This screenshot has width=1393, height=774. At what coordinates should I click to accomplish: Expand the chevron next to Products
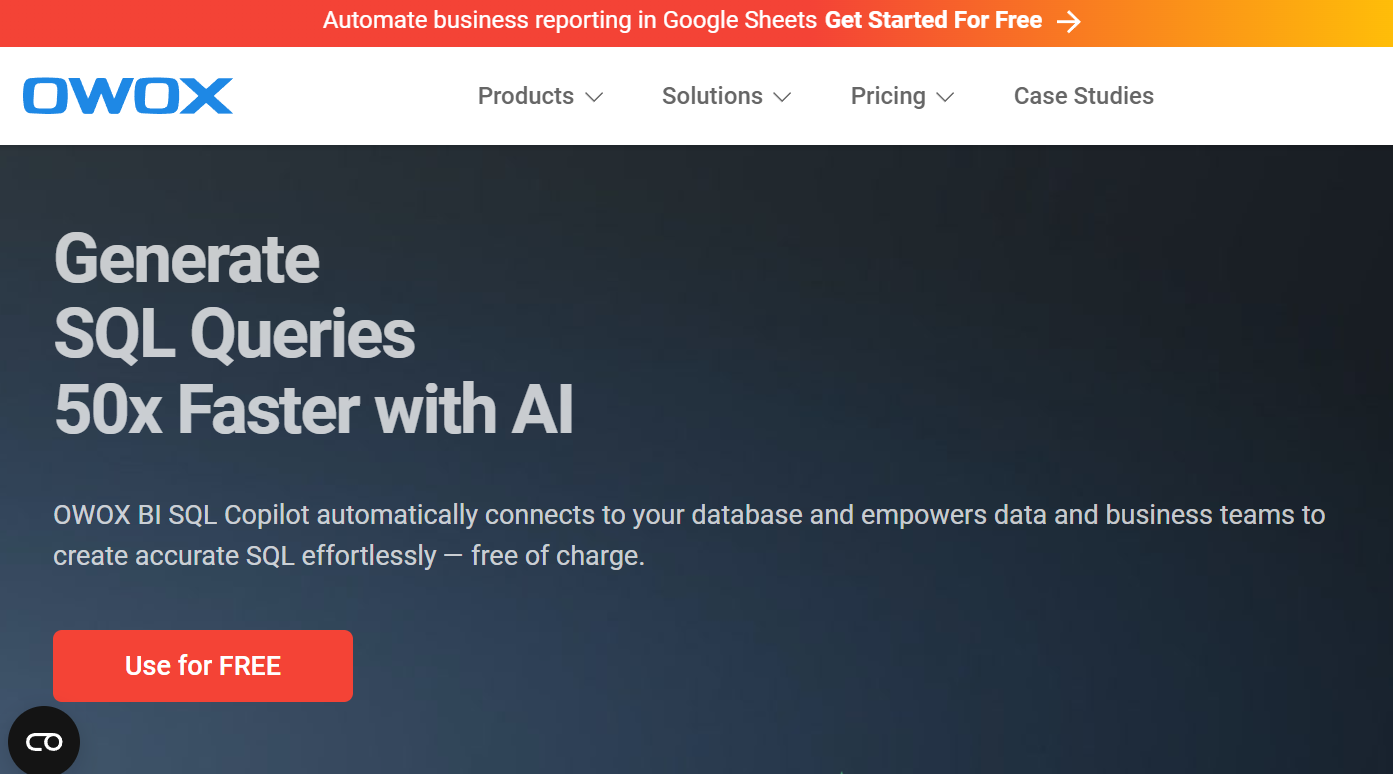(x=594, y=97)
